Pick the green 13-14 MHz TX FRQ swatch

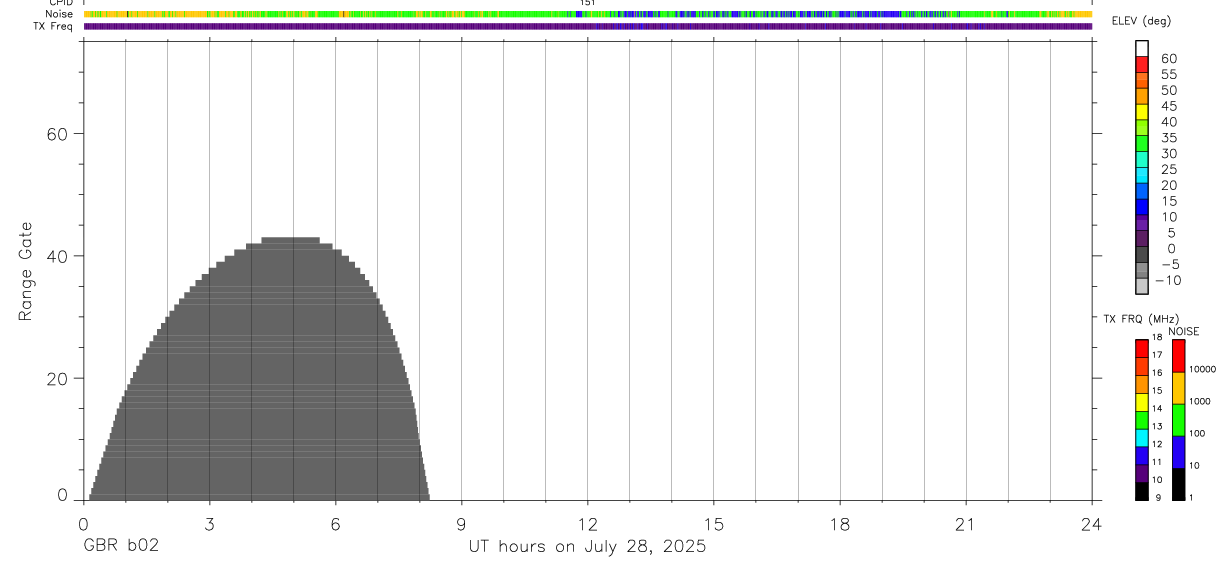tap(1141, 420)
